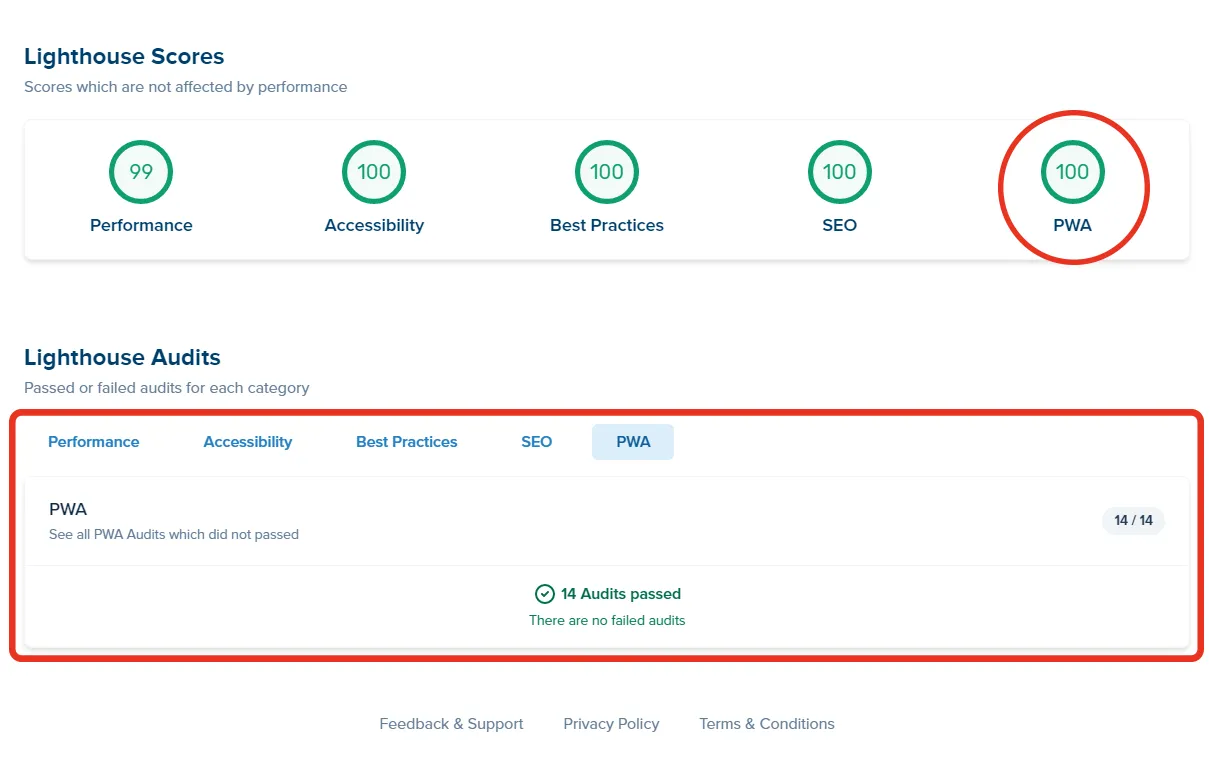The width and height of the screenshot is (1214, 762).
Task: Click 'Scores which are not affected by performance'
Action: pos(186,87)
